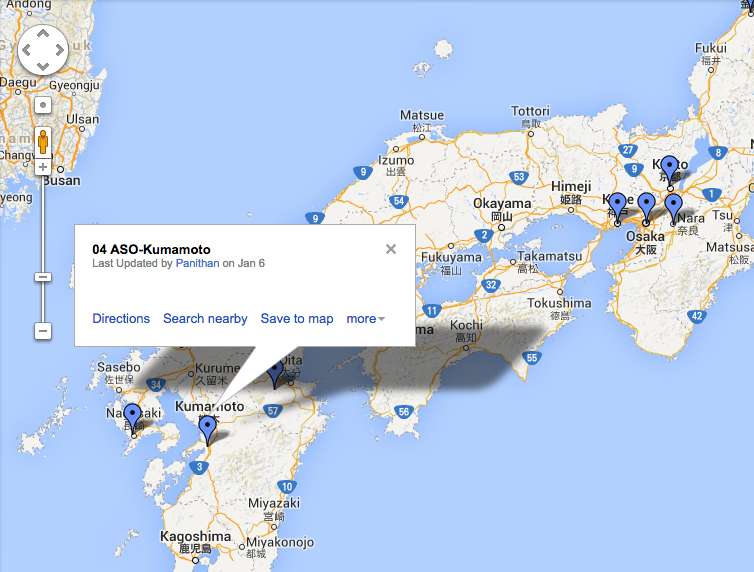
Task: Select the Osaka map marker
Action: point(646,205)
